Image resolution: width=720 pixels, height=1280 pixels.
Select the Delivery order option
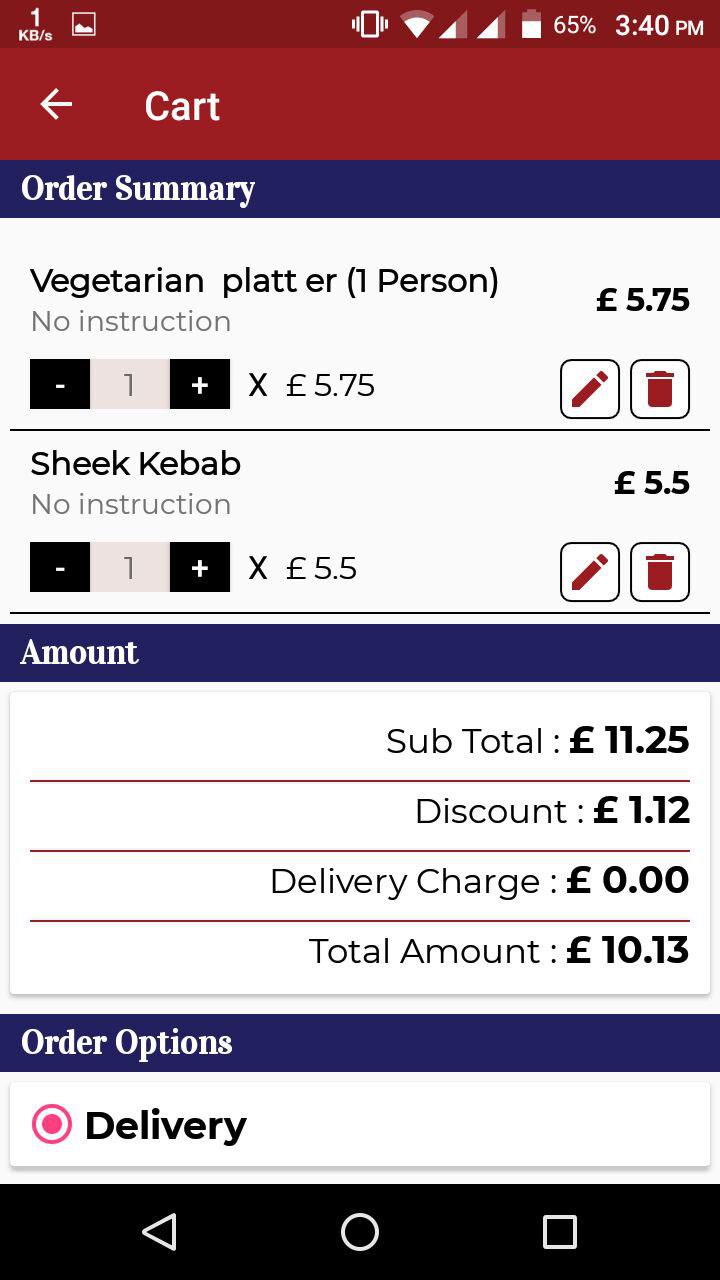[x=52, y=1125]
